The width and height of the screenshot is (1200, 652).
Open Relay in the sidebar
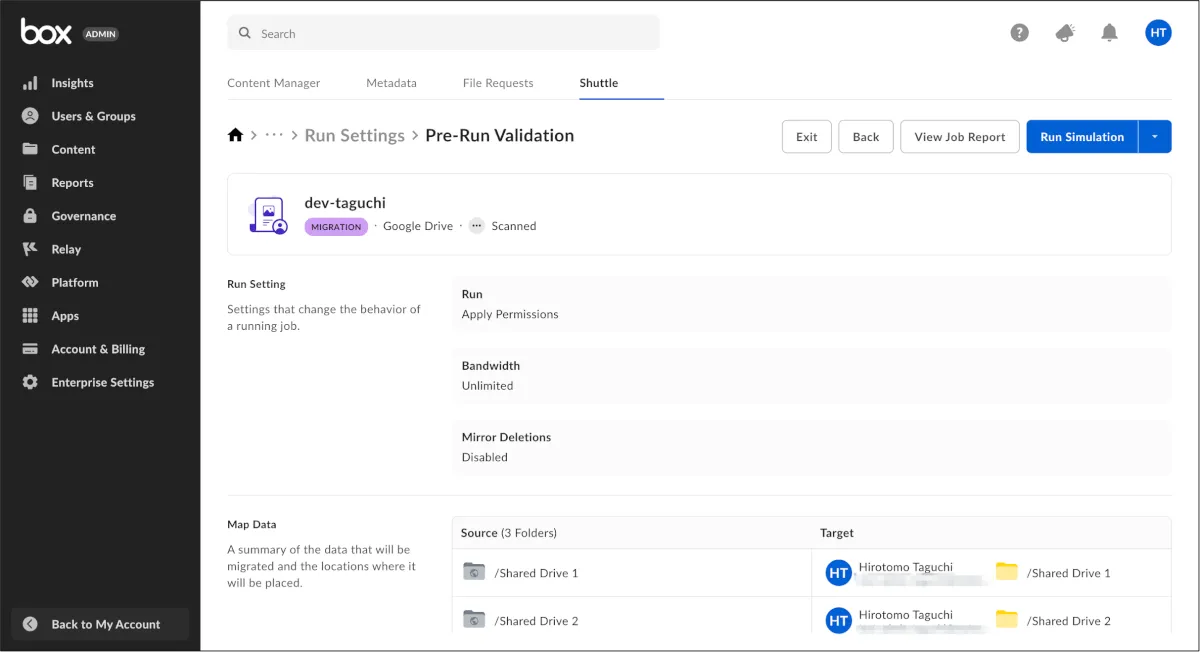pyautogui.click(x=66, y=249)
